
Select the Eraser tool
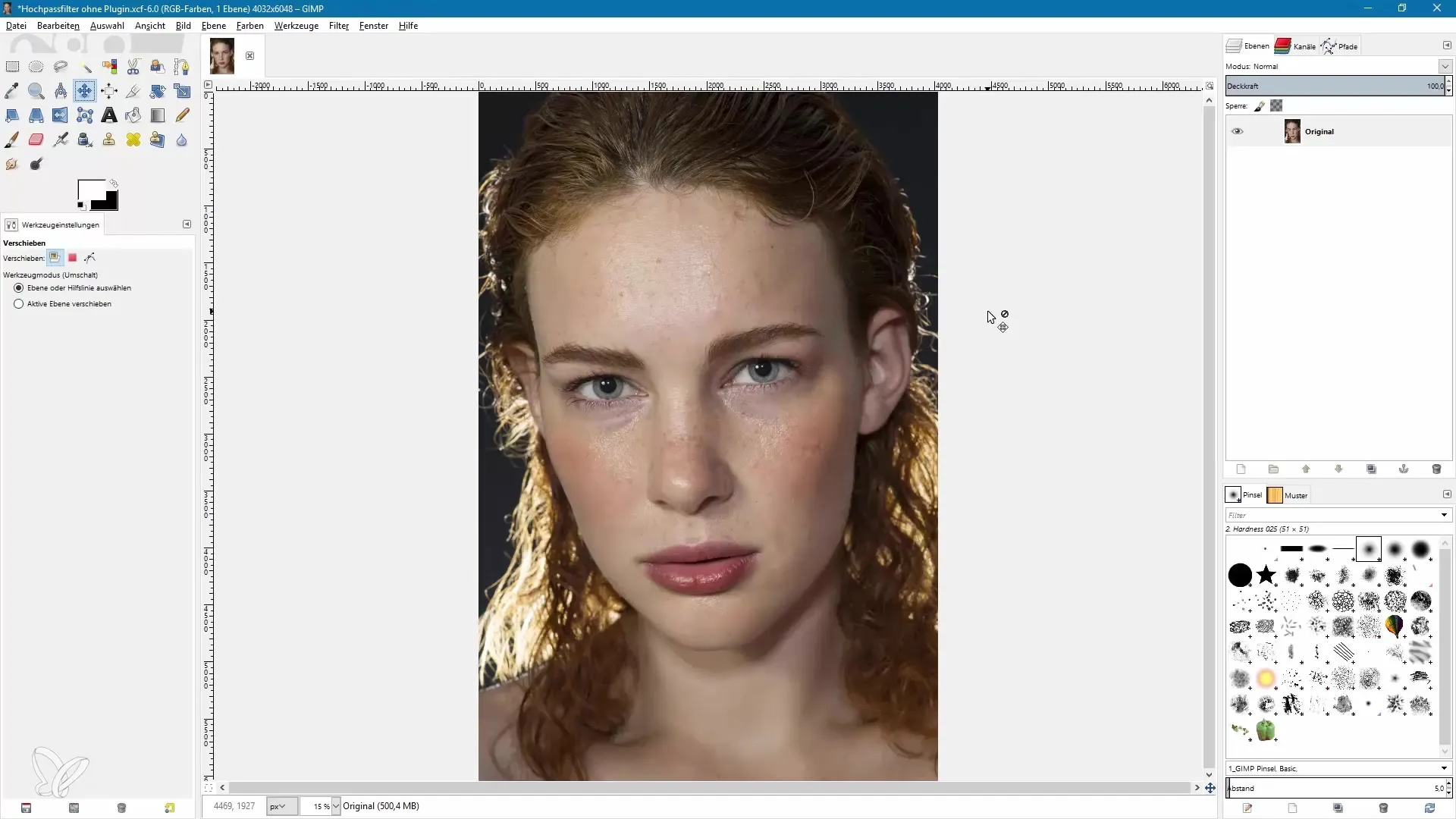coord(36,140)
